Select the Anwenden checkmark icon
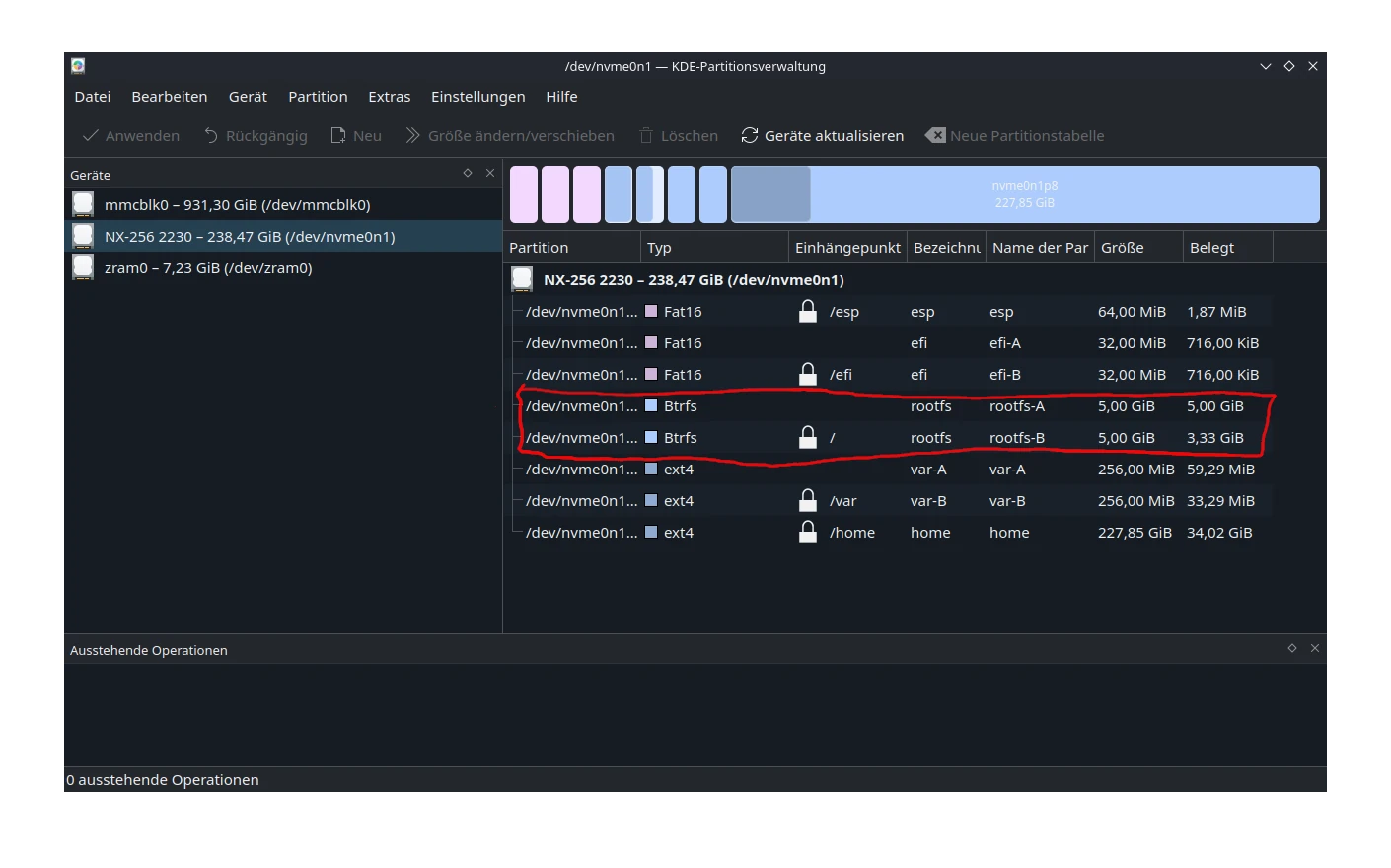Image resolution: width=1391 pixels, height=868 pixels. pos(90,135)
